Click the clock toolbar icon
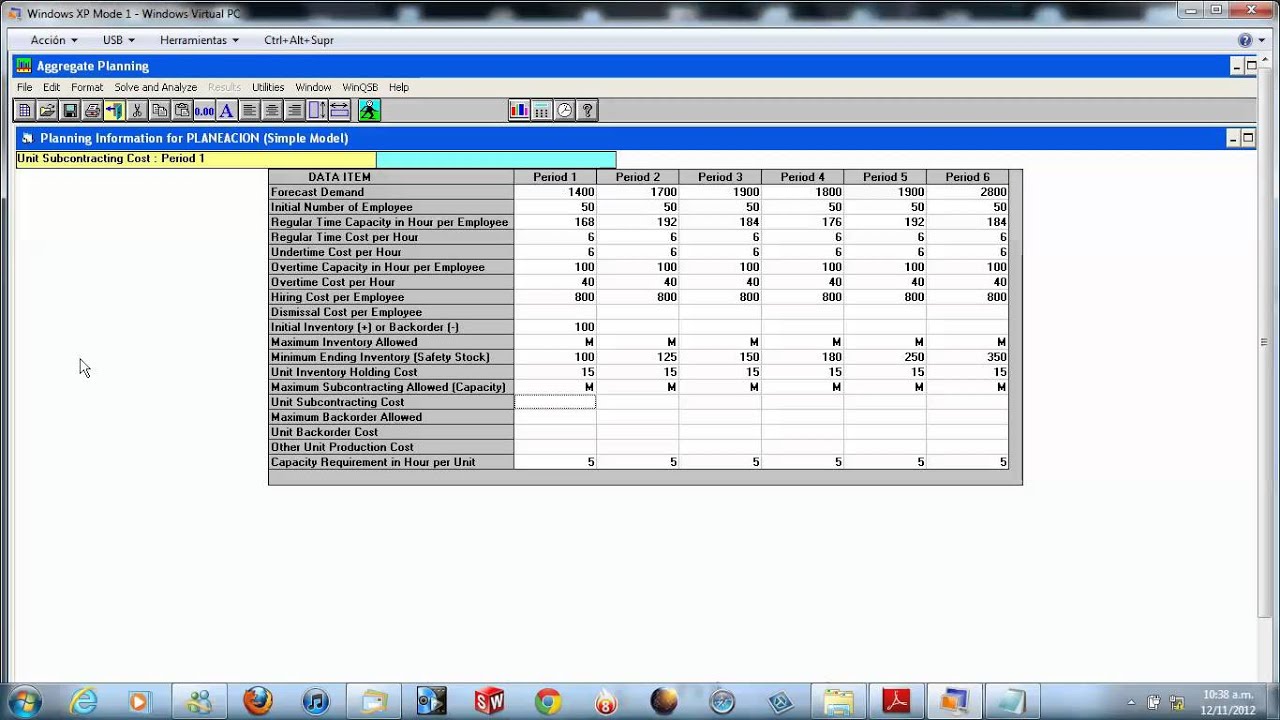This screenshot has width=1280, height=720. coord(565,110)
